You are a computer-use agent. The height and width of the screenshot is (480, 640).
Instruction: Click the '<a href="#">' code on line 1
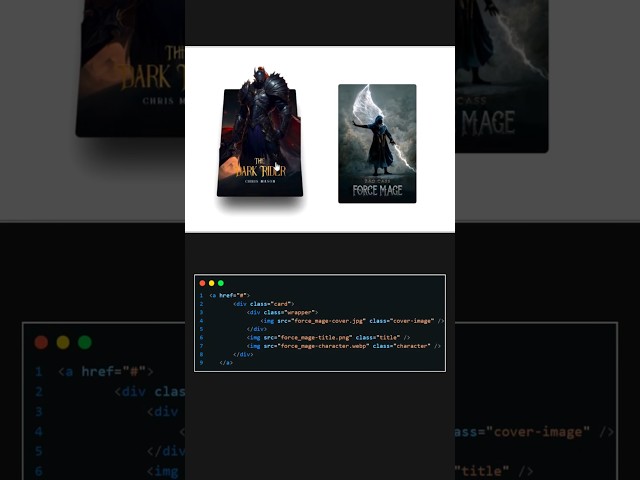coord(229,295)
